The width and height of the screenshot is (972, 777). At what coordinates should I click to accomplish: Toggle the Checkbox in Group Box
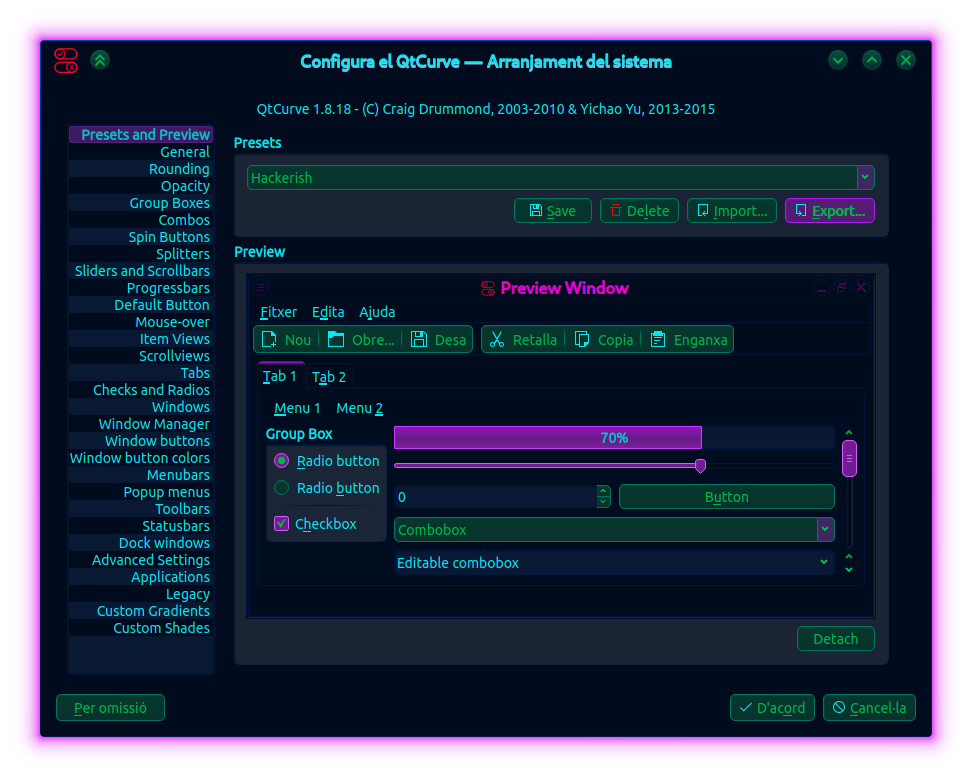pyautogui.click(x=281, y=523)
